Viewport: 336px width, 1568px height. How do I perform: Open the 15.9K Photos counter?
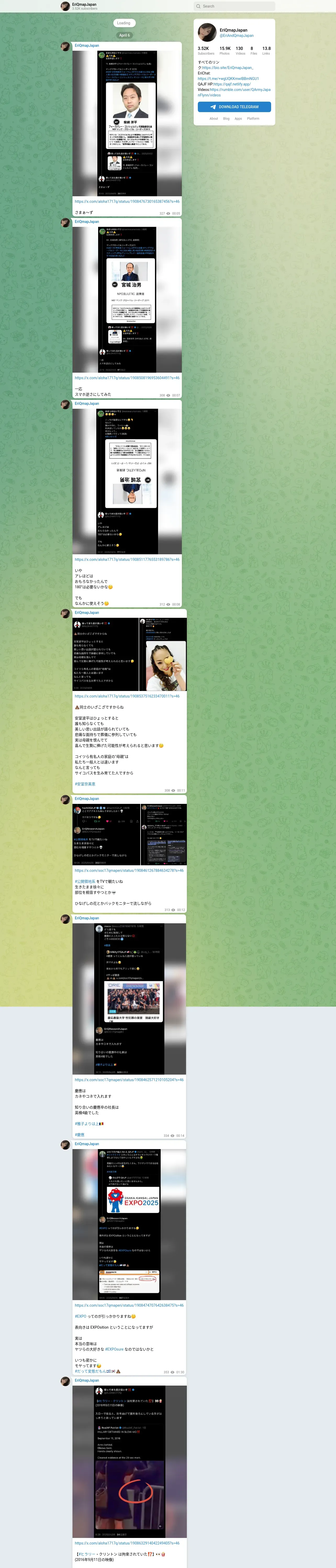[225, 50]
